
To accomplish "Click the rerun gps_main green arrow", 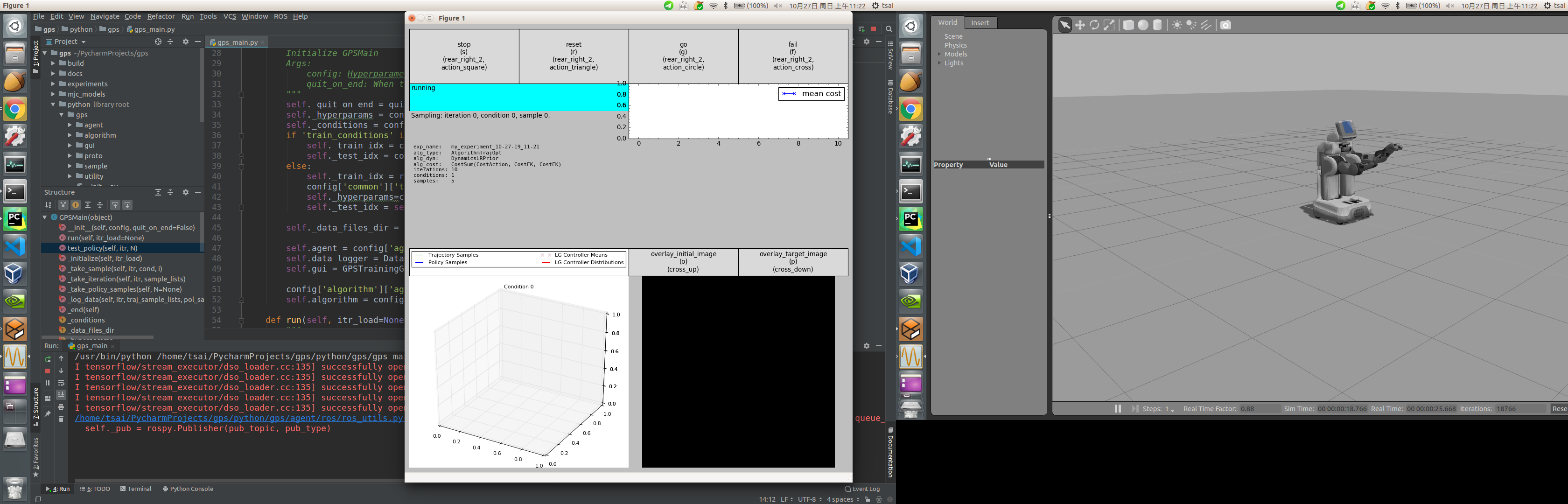I will (48, 359).
